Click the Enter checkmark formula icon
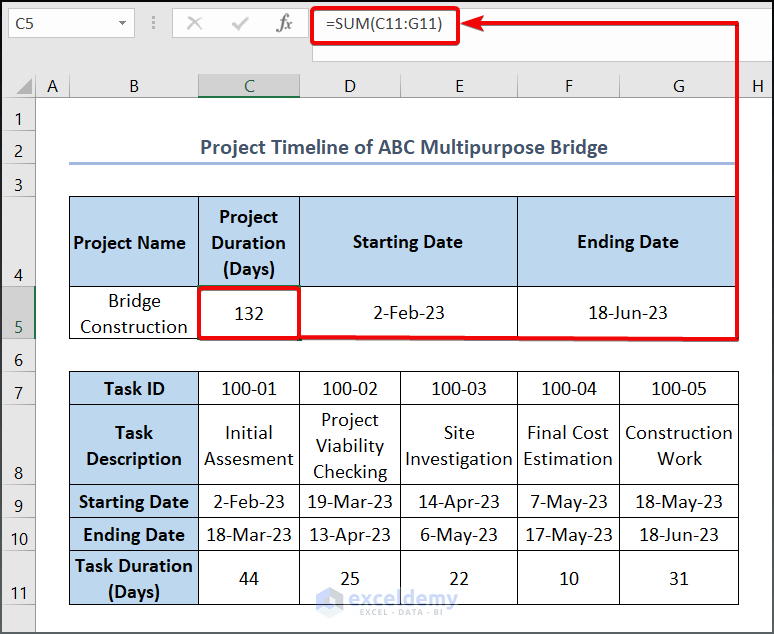The width and height of the screenshot is (774, 634). [x=240, y=23]
